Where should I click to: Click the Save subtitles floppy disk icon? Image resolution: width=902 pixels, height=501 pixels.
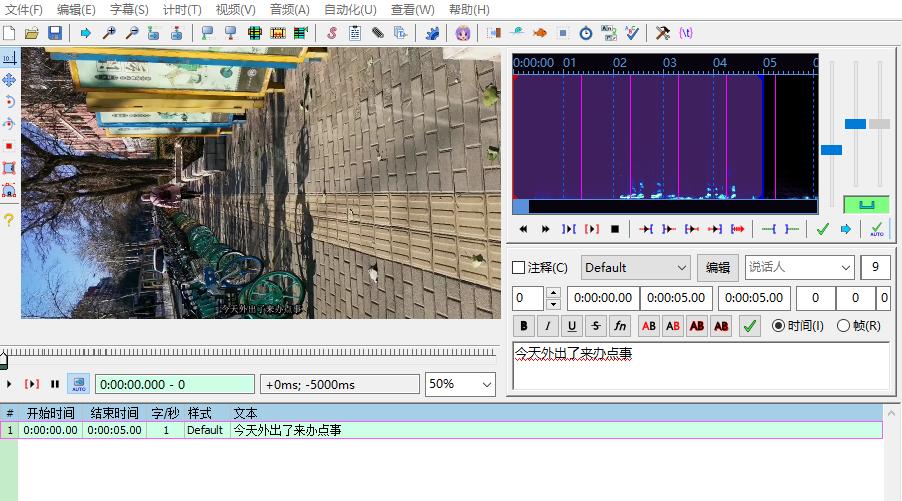(x=55, y=33)
